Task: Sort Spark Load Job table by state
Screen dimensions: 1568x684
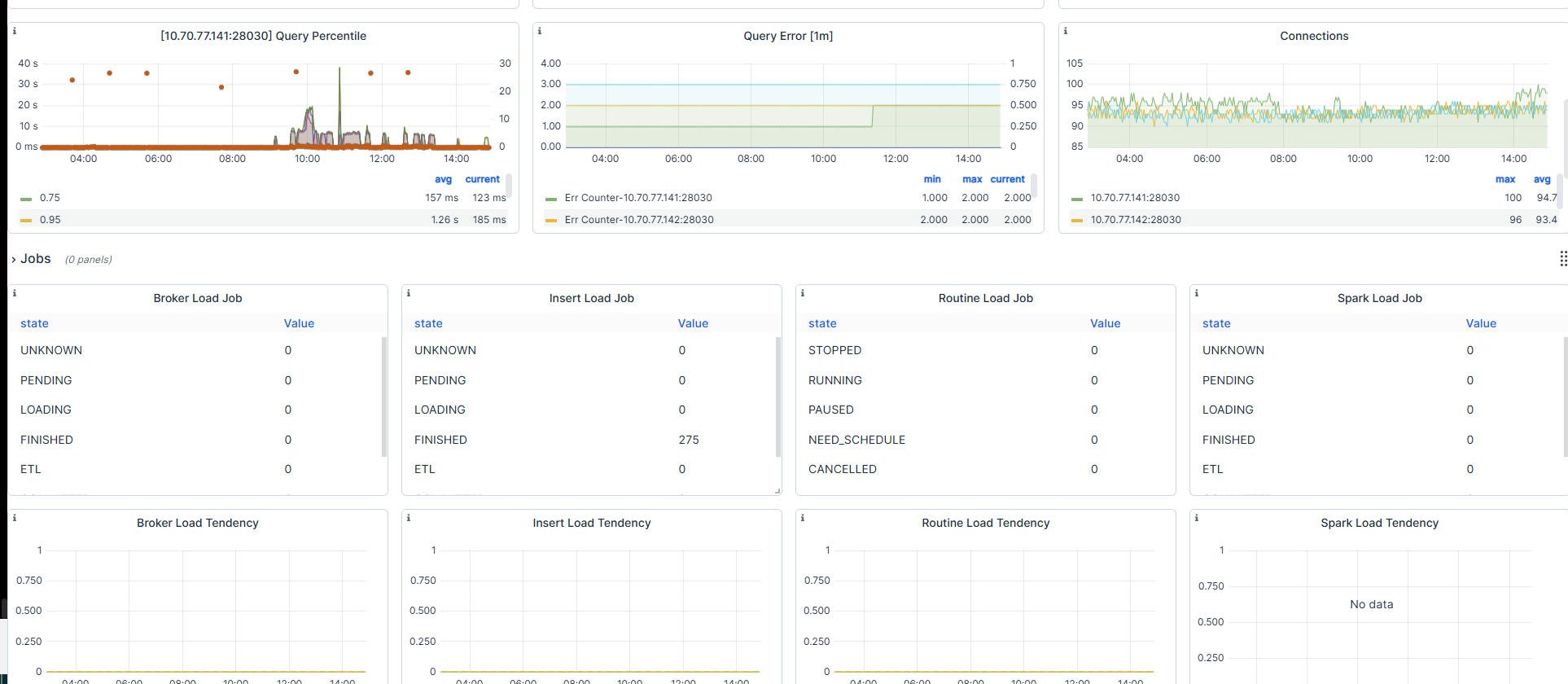Action: click(x=1216, y=323)
